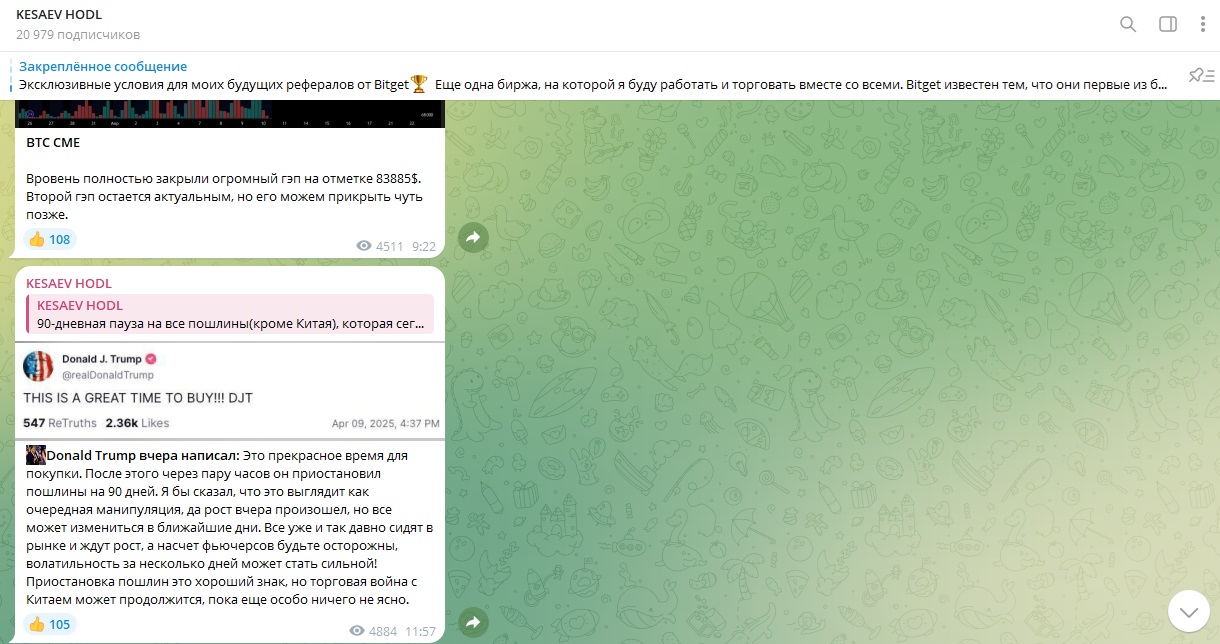Open the quoted reply about 90-дневная пауза
This screenshot has height=644, width=1220.
(x=231, y=314)
